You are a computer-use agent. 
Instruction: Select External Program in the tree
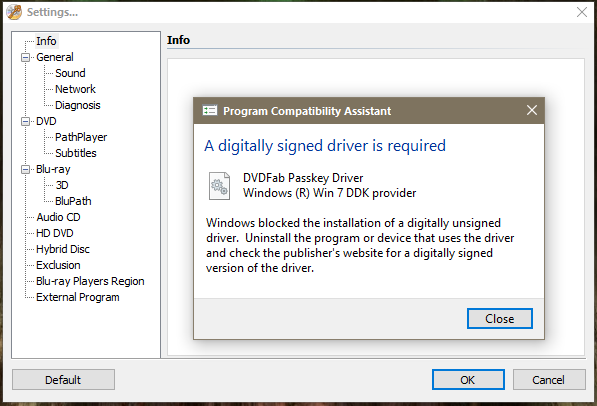78,297
